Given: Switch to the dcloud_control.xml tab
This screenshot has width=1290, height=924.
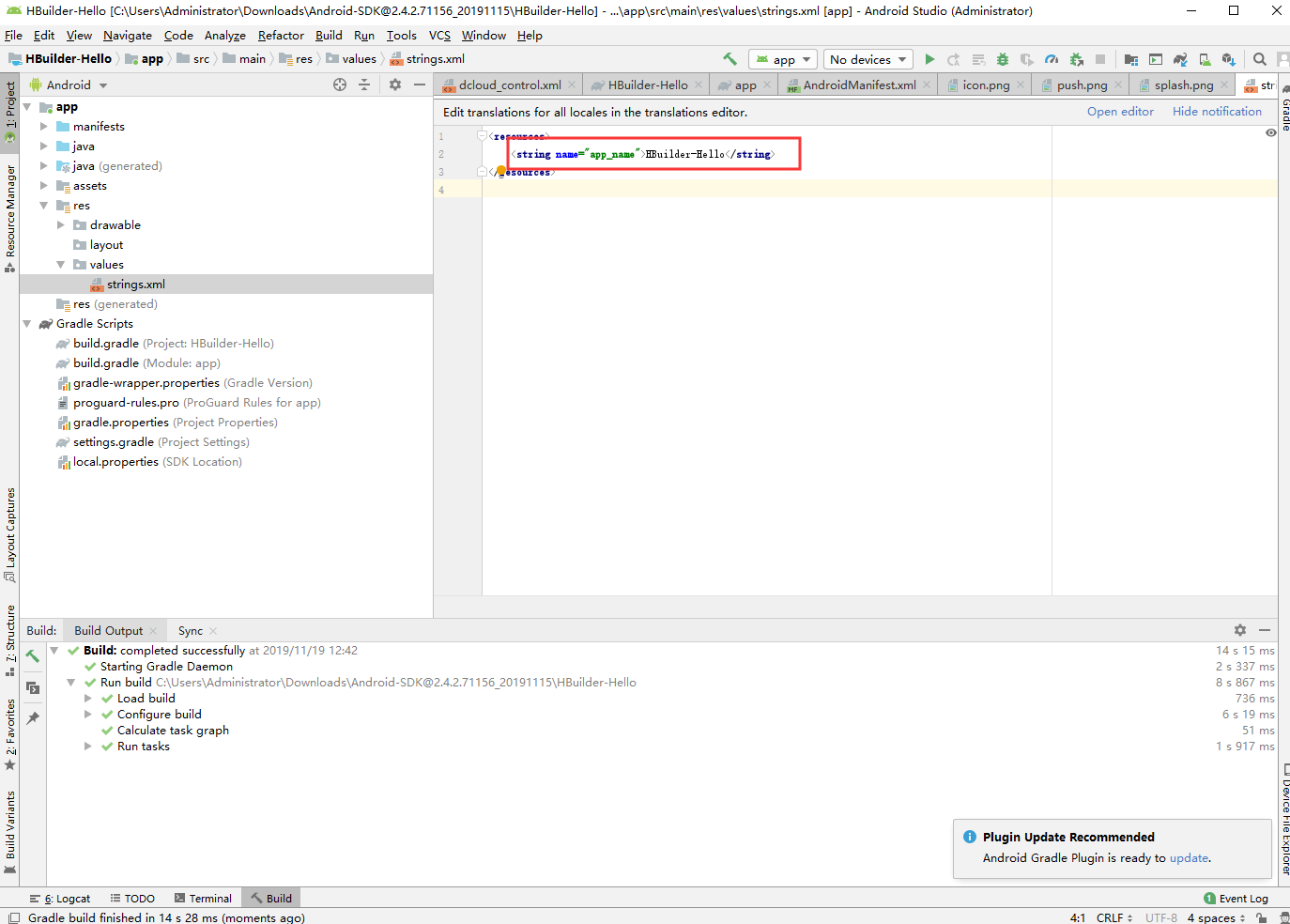Looking at the screenshot, I should pos(510,85).
